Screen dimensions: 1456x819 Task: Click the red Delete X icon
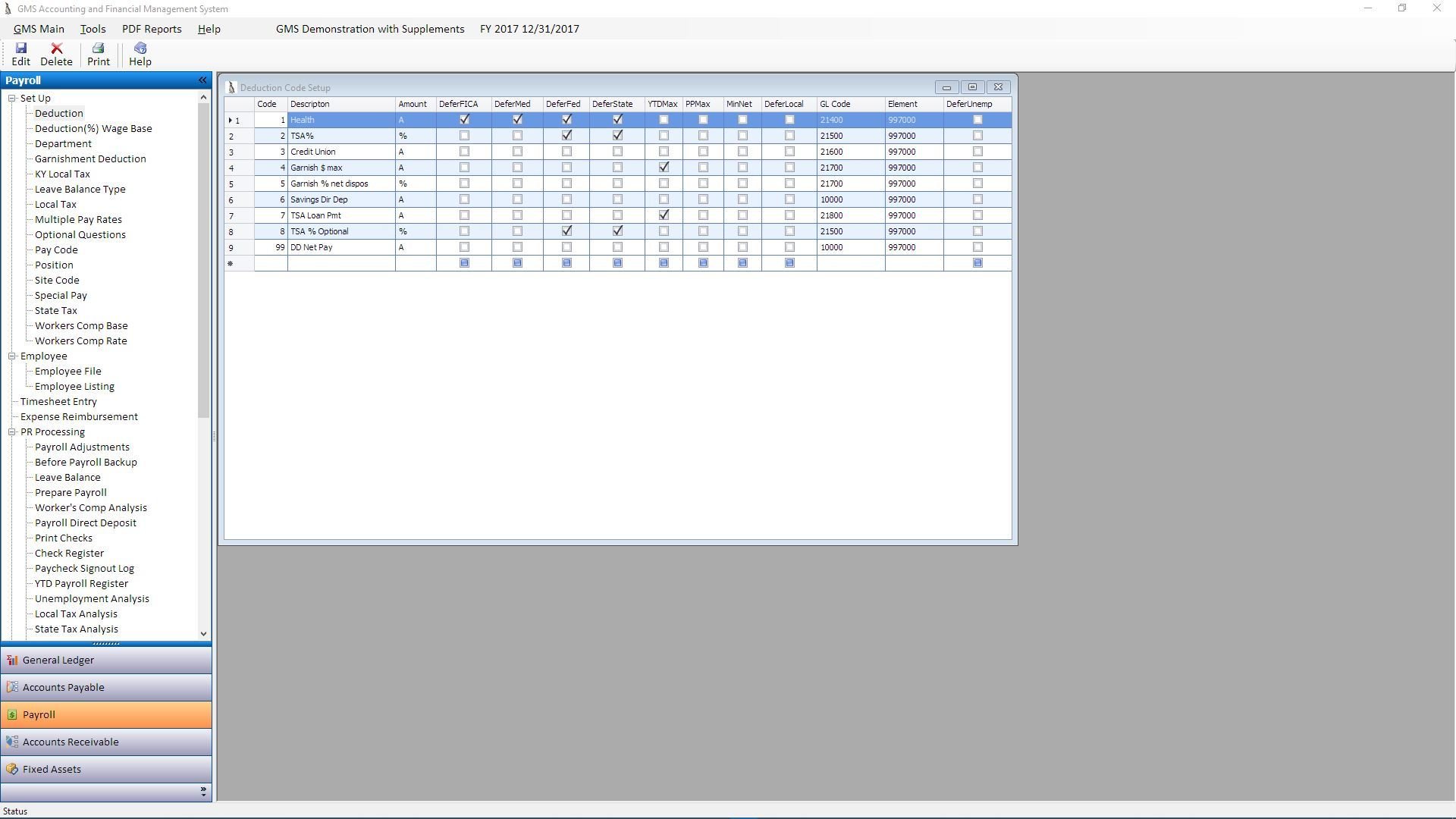pos(56,49)
